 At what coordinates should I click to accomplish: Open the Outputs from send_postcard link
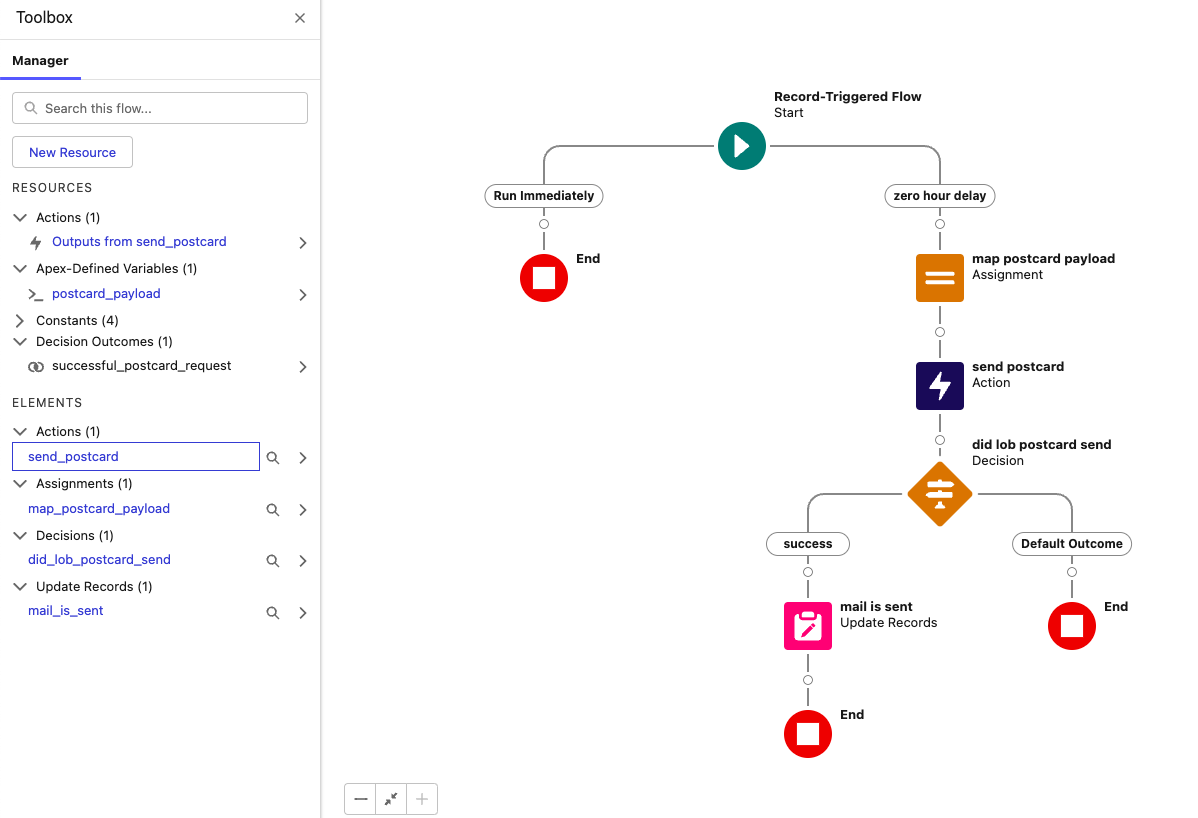click(x=139, y=242)
